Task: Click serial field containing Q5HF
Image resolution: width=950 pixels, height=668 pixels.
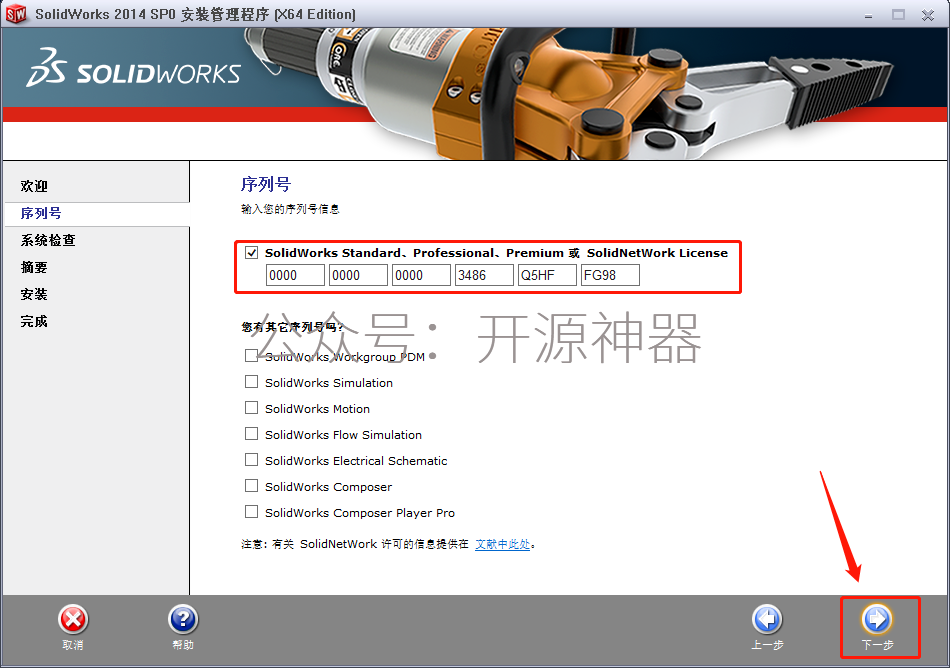Action: (547, 275)
